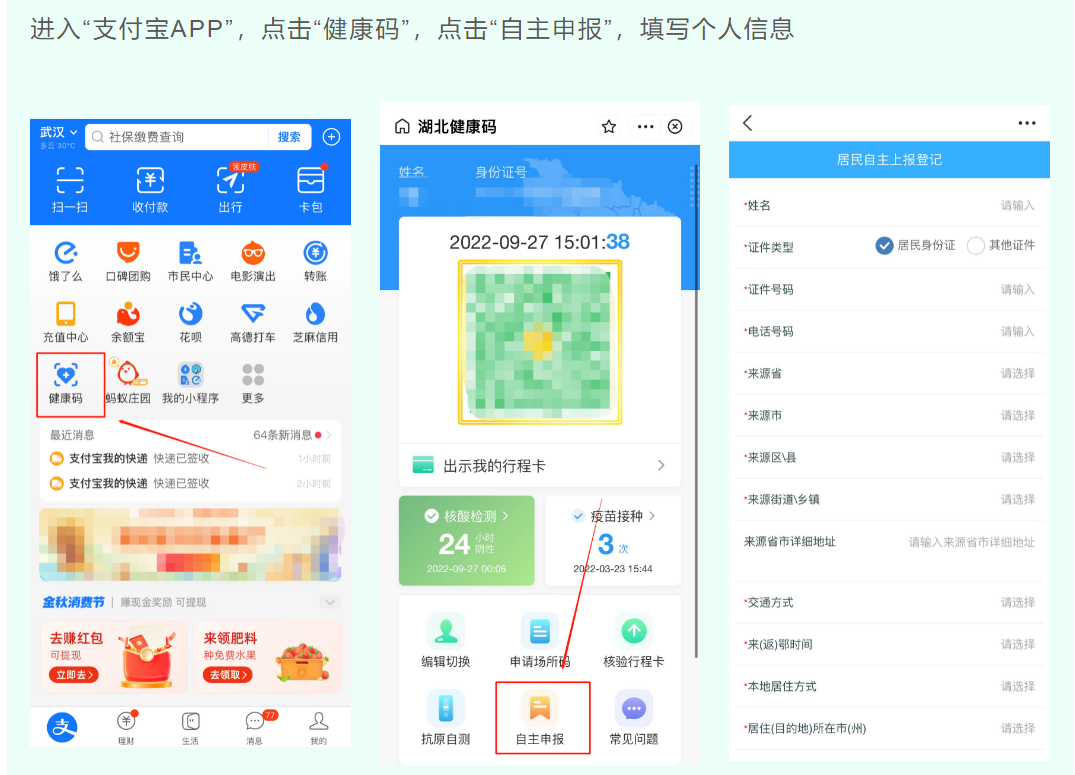Switch to 生活 bottom tab
The image size is (1075, 775).
191,728
